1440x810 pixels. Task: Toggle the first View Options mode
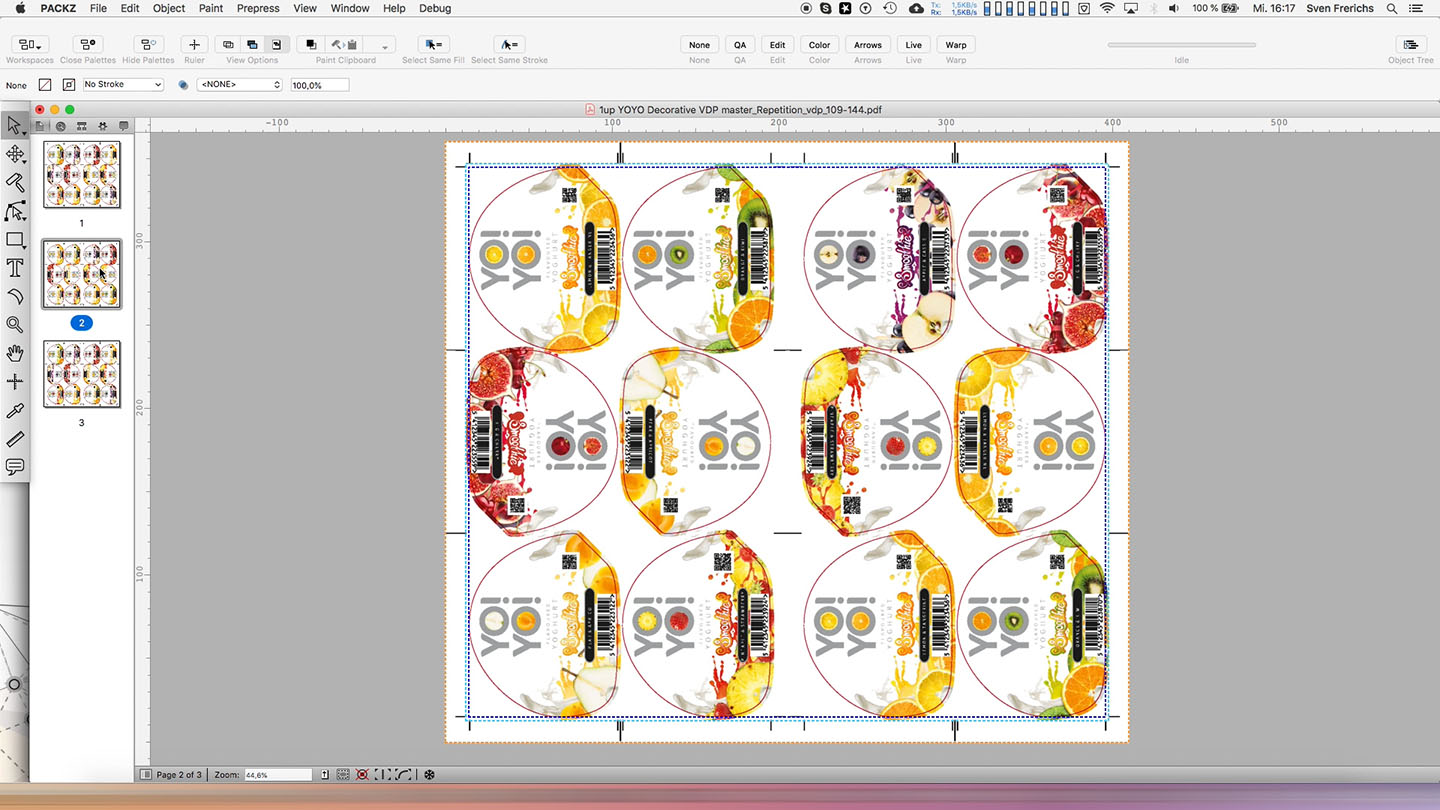click(228, 45)
